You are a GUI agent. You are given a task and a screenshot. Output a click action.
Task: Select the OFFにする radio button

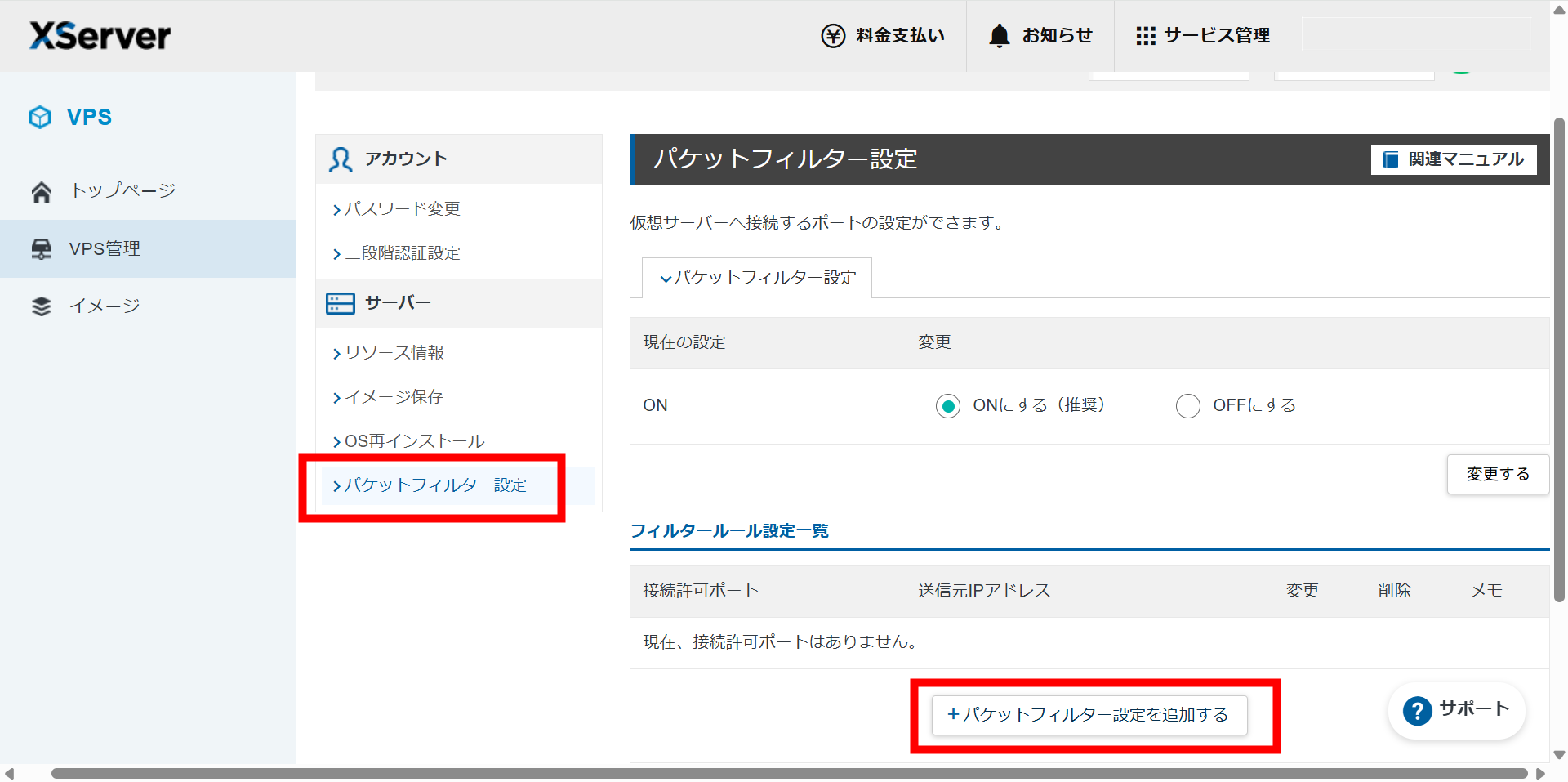tap(1187, 406)
